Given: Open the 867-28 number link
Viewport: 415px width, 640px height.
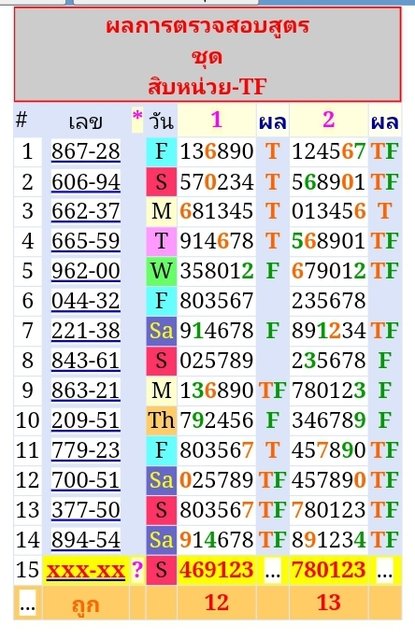Looking at the screenshot, I should [x=86, y=151].
